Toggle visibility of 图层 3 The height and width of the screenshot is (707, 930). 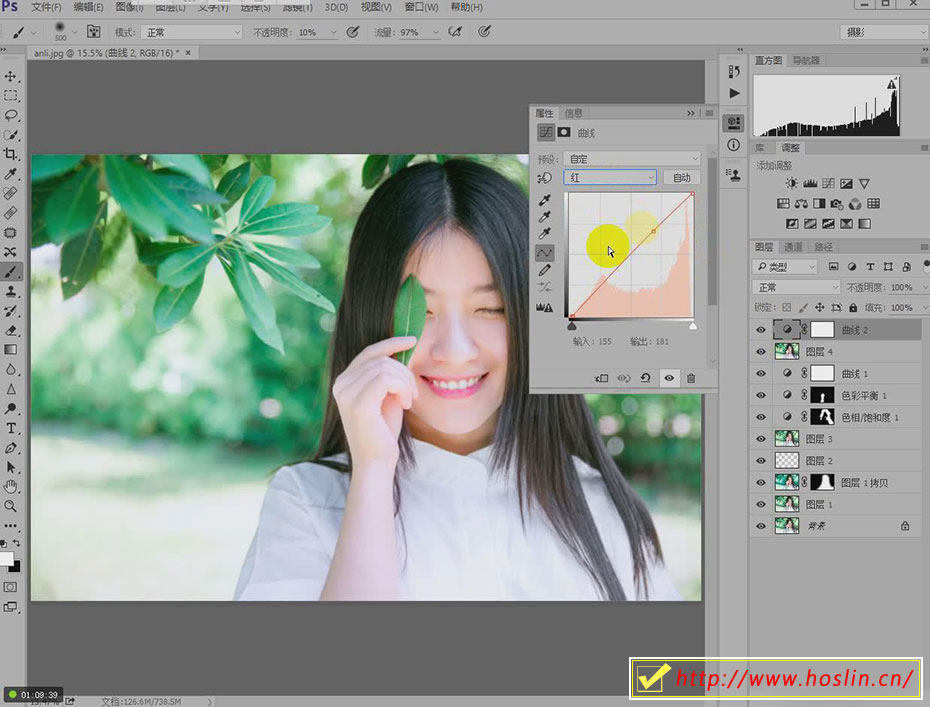761,439
